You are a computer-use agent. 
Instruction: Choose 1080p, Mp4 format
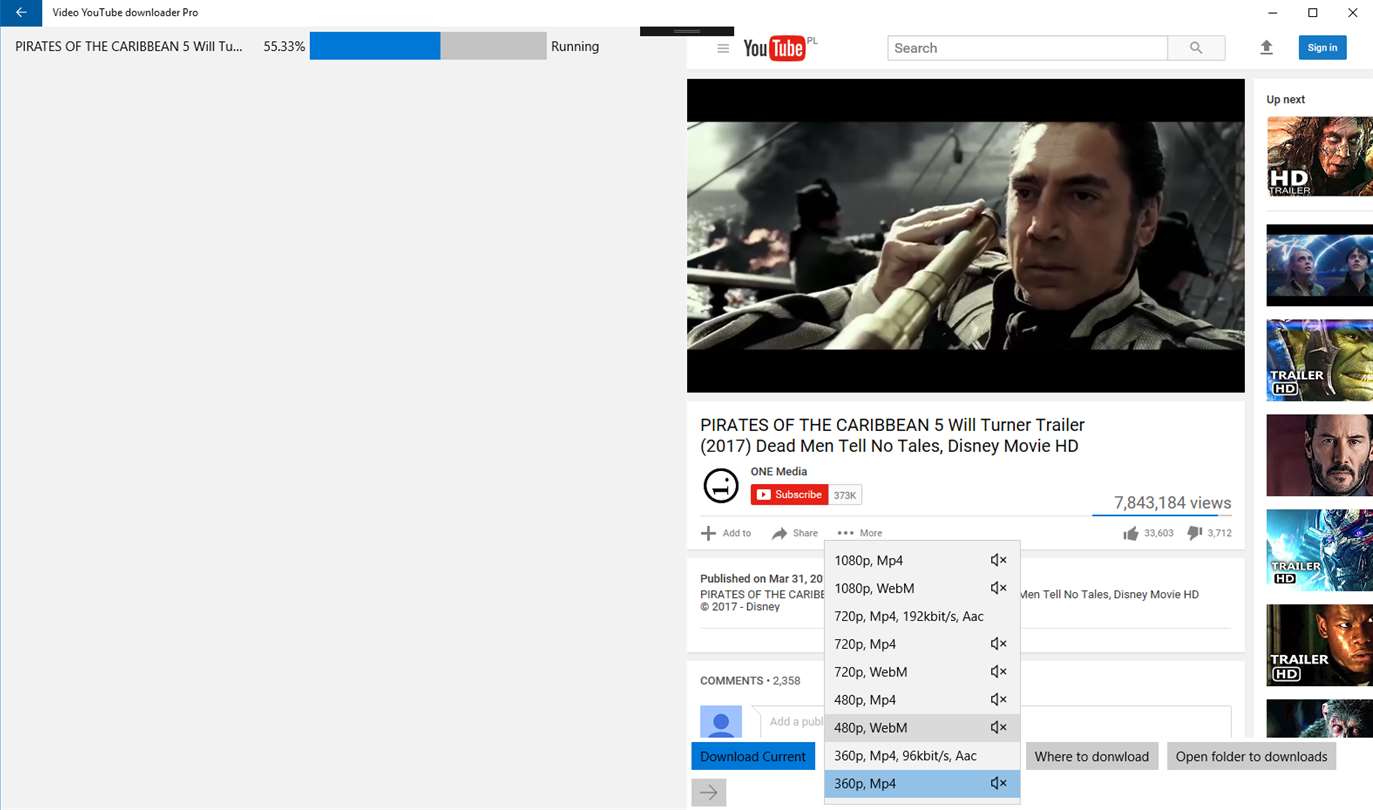[922, 560]
